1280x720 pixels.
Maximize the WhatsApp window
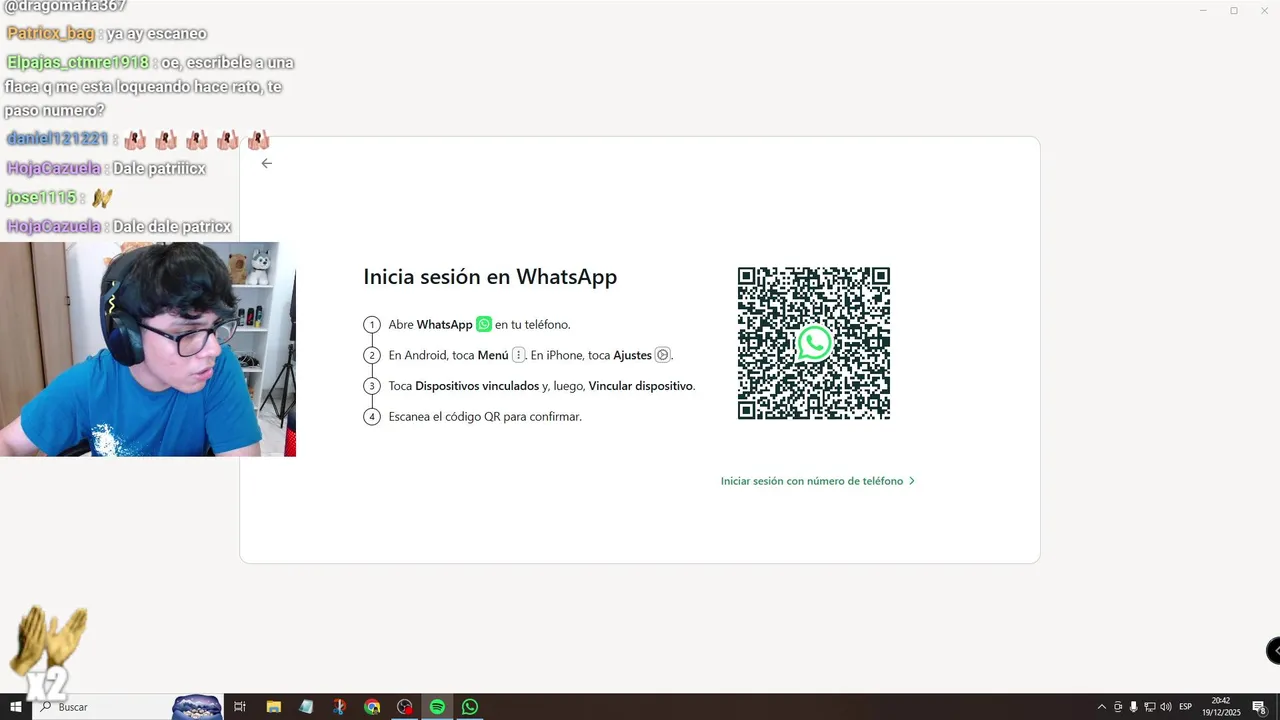[x=1234, y=10]
